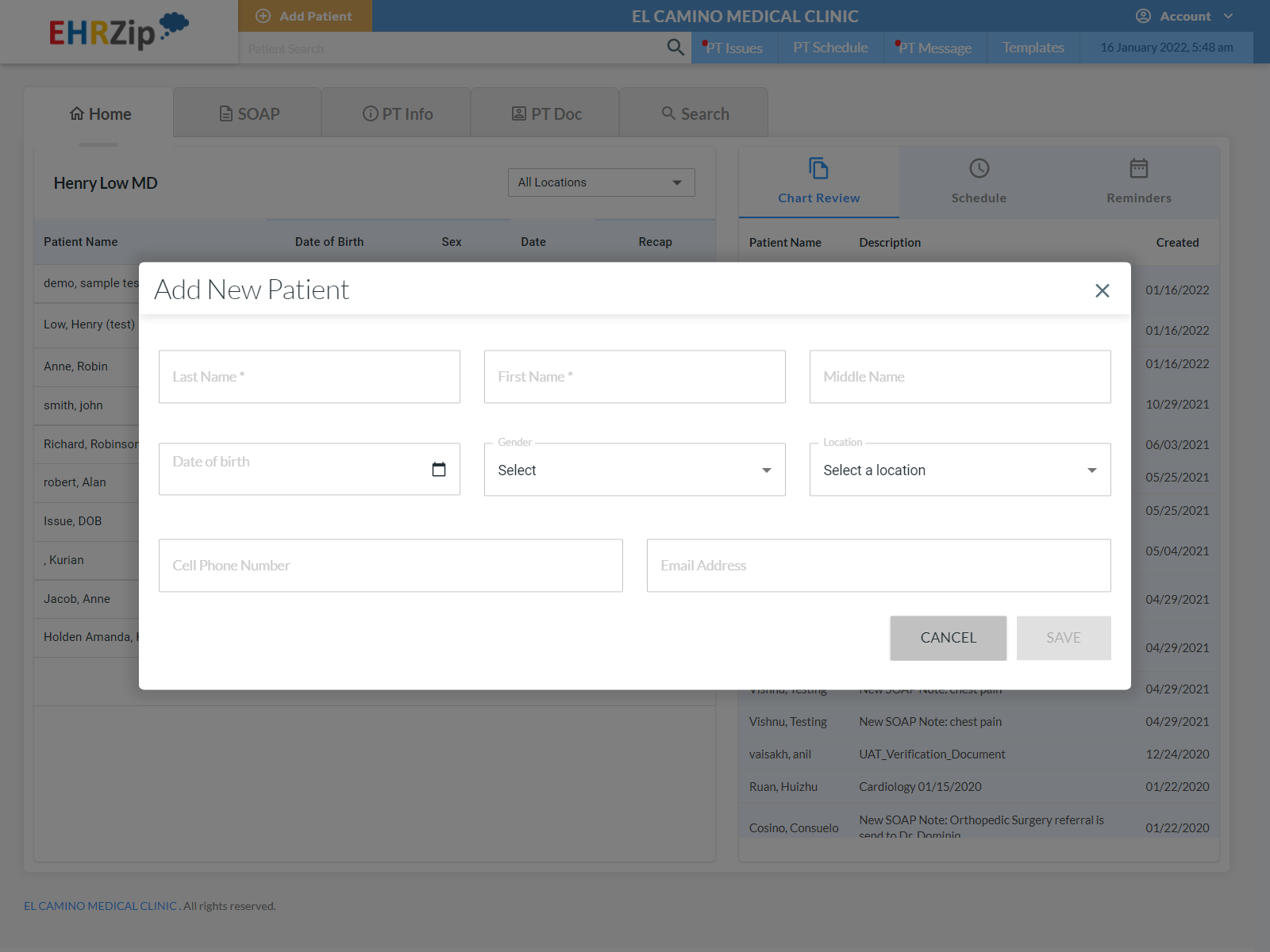Click the patient search magnifier icon
The height and width of the screenshot is (952, 1270).
pyautogui.click(x=675, y=48)
